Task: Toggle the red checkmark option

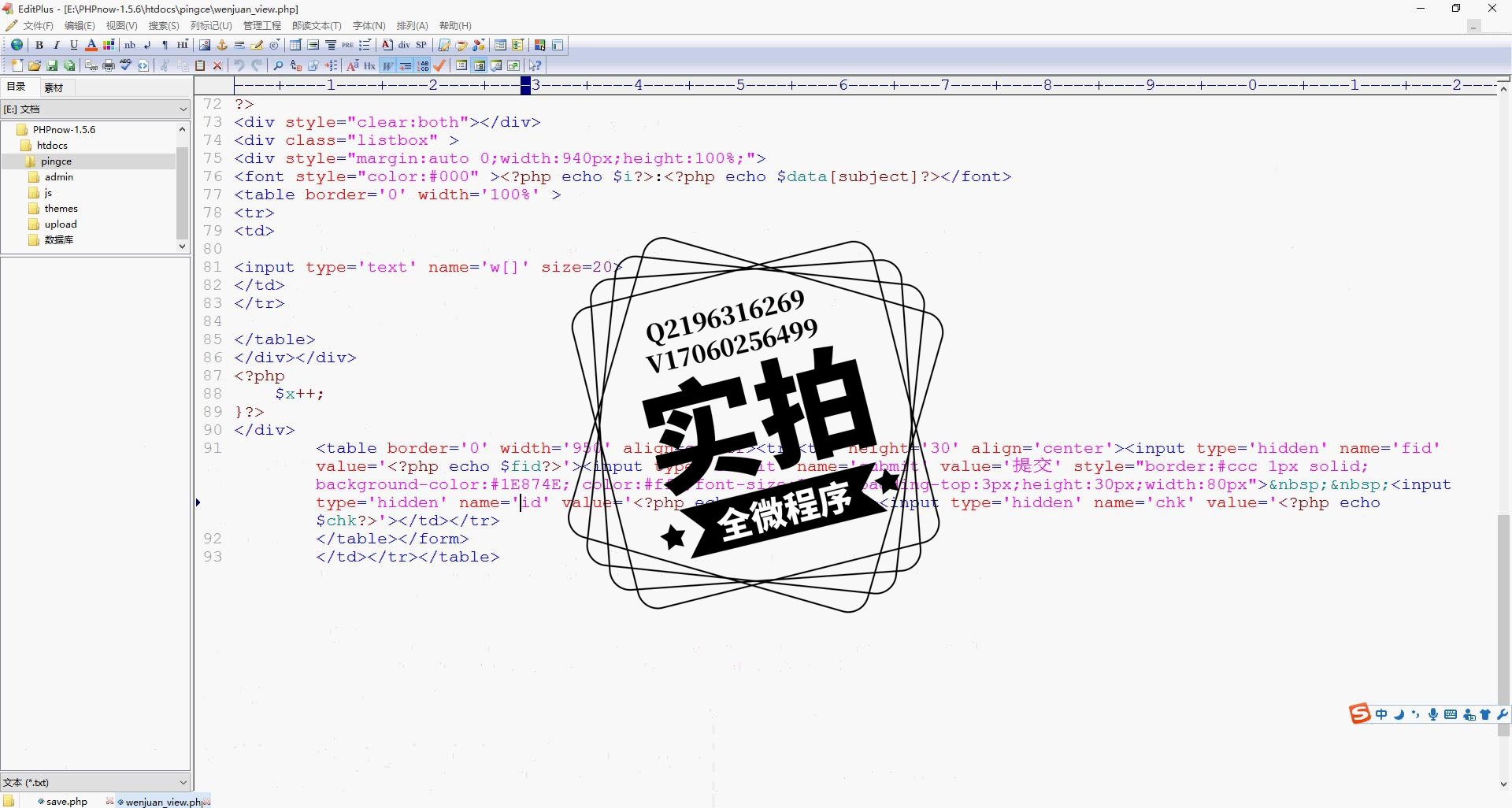Action: (x=439, y=65)
